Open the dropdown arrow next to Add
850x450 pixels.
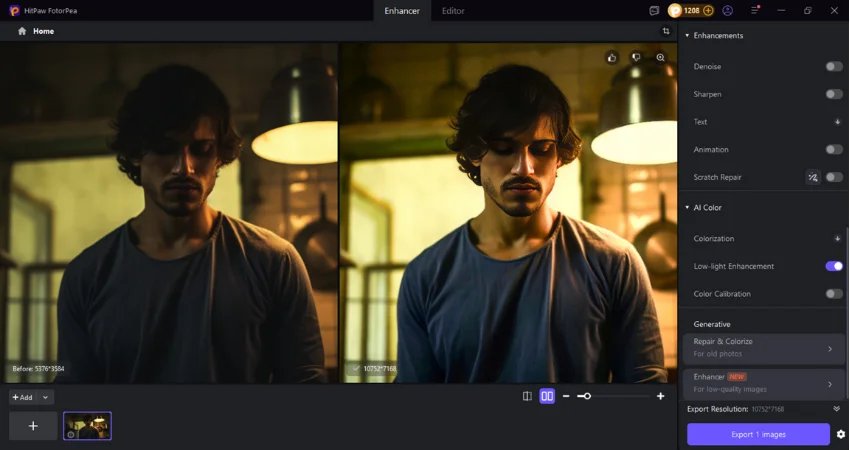coord(46,397)
